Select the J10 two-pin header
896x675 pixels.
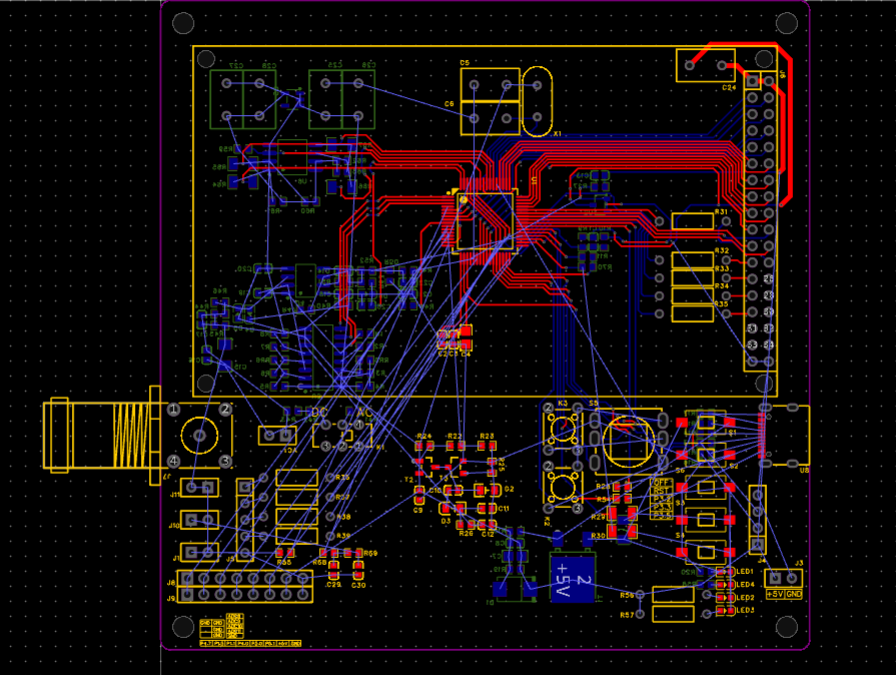[199, 520]
